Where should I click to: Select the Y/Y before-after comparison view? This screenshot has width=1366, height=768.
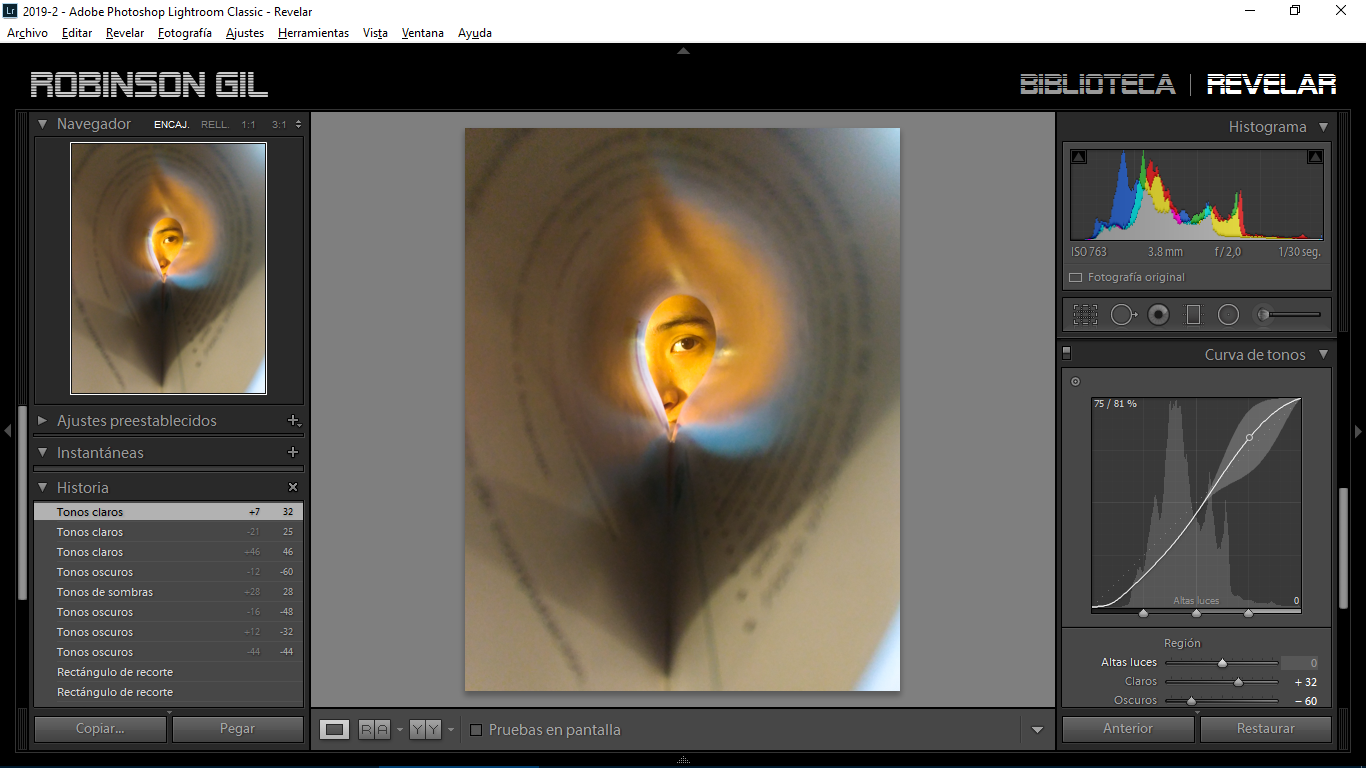(x=426, y=730)
